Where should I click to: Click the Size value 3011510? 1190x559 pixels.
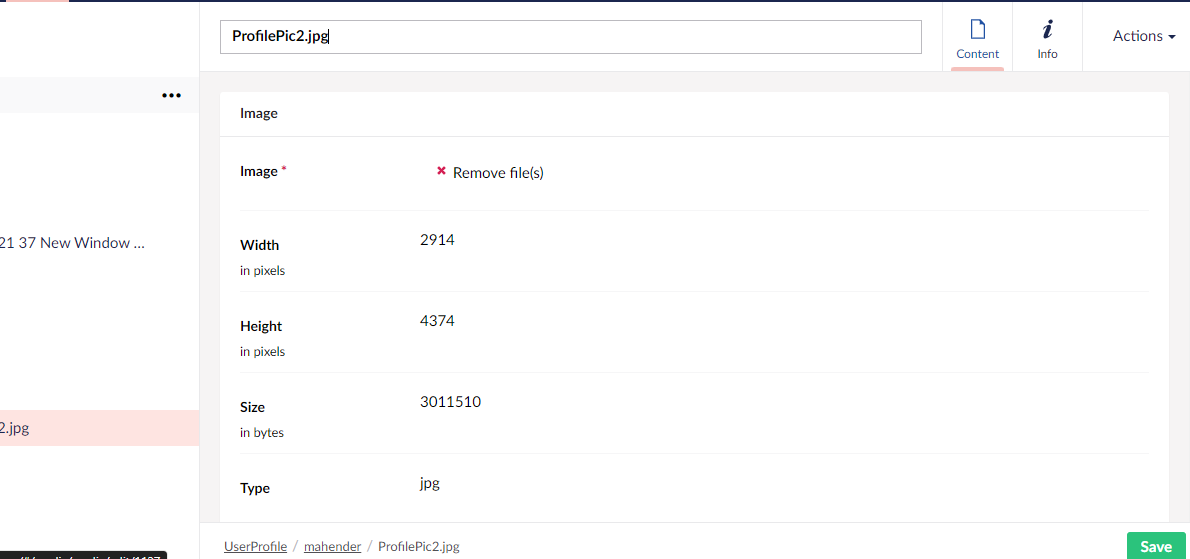click(450, 401)
